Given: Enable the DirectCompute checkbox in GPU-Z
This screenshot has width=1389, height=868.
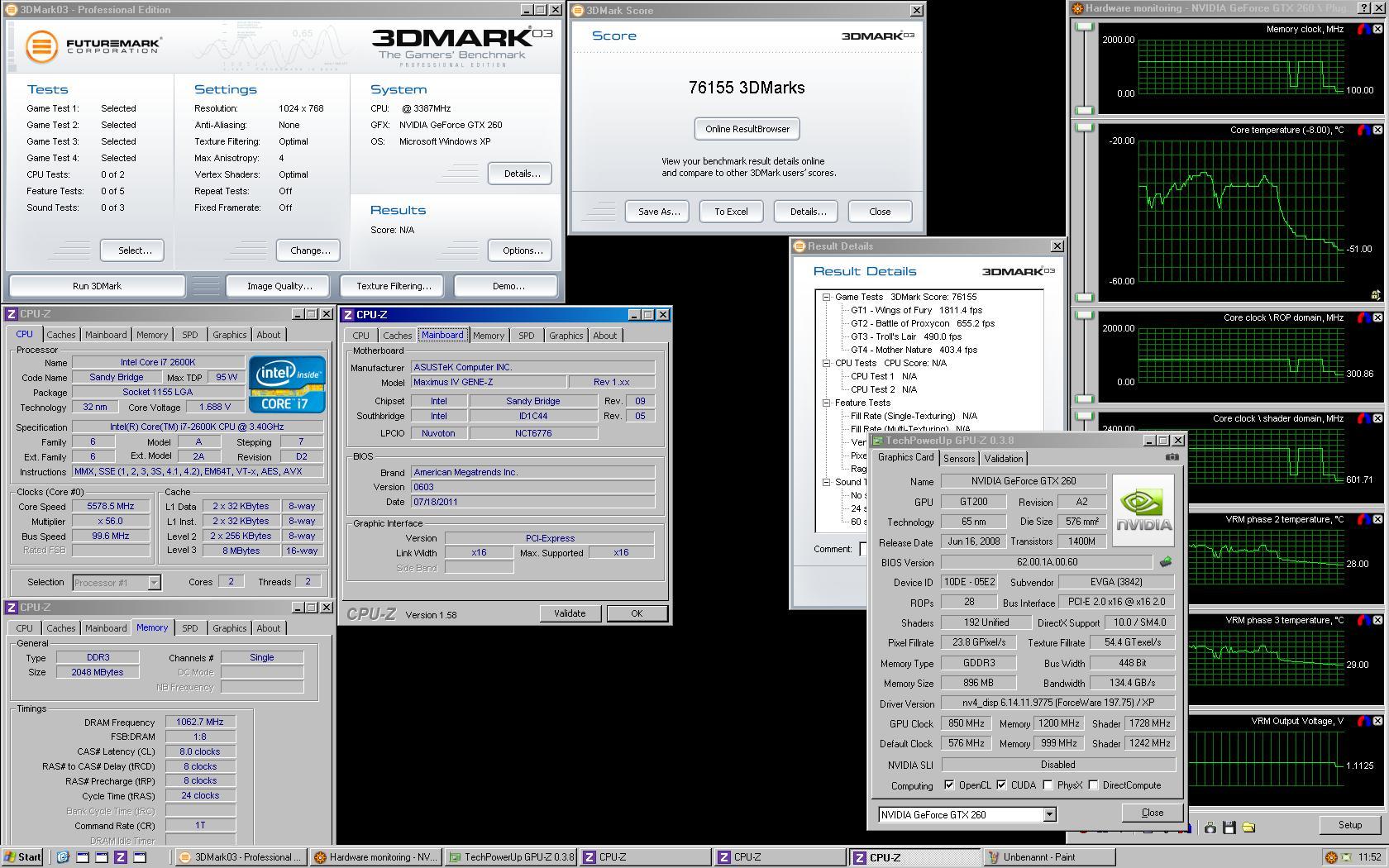Looking at the screenshot, I should pos(1093,785).
